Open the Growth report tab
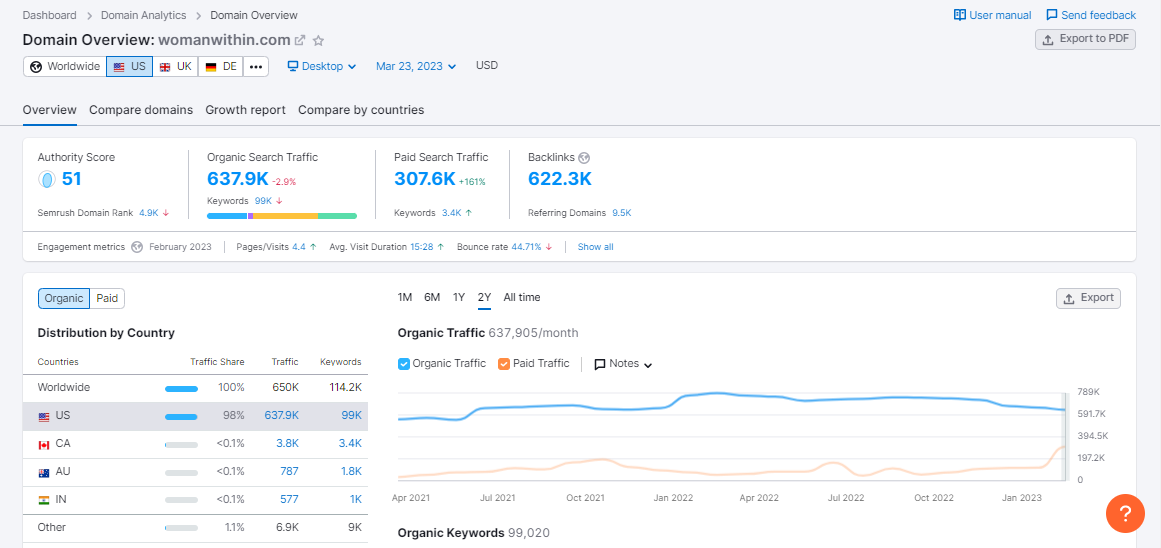The height and width of the screenshot is (548, 1161). (245, 110)
